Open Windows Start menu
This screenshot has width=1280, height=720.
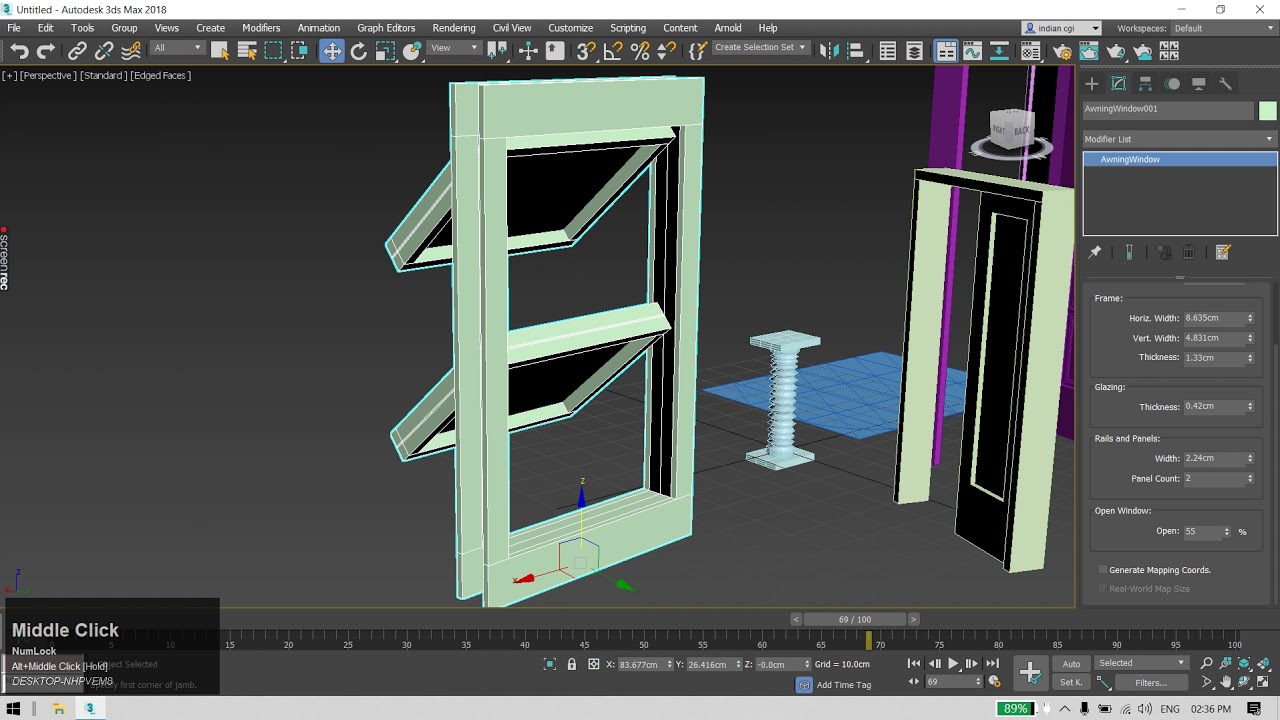tap(14, 709)
